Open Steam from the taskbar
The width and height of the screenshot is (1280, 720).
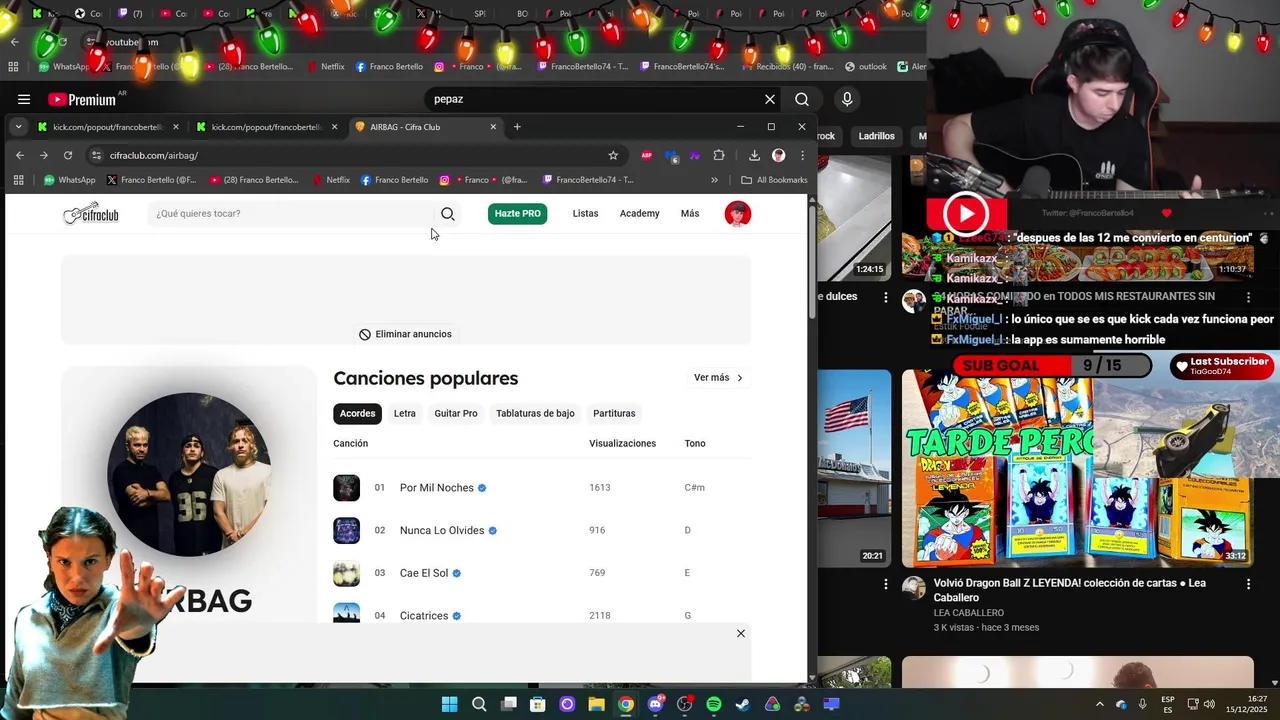pos(743,704)
